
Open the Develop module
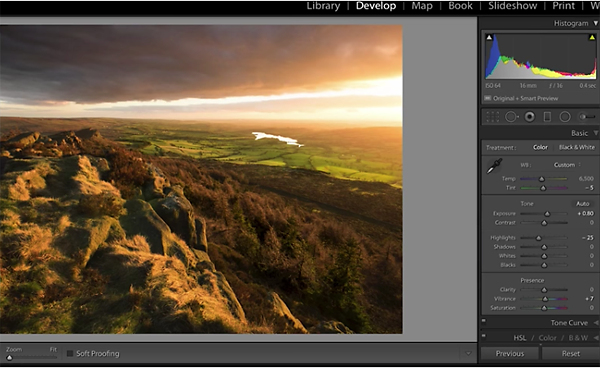pos(376,6)
